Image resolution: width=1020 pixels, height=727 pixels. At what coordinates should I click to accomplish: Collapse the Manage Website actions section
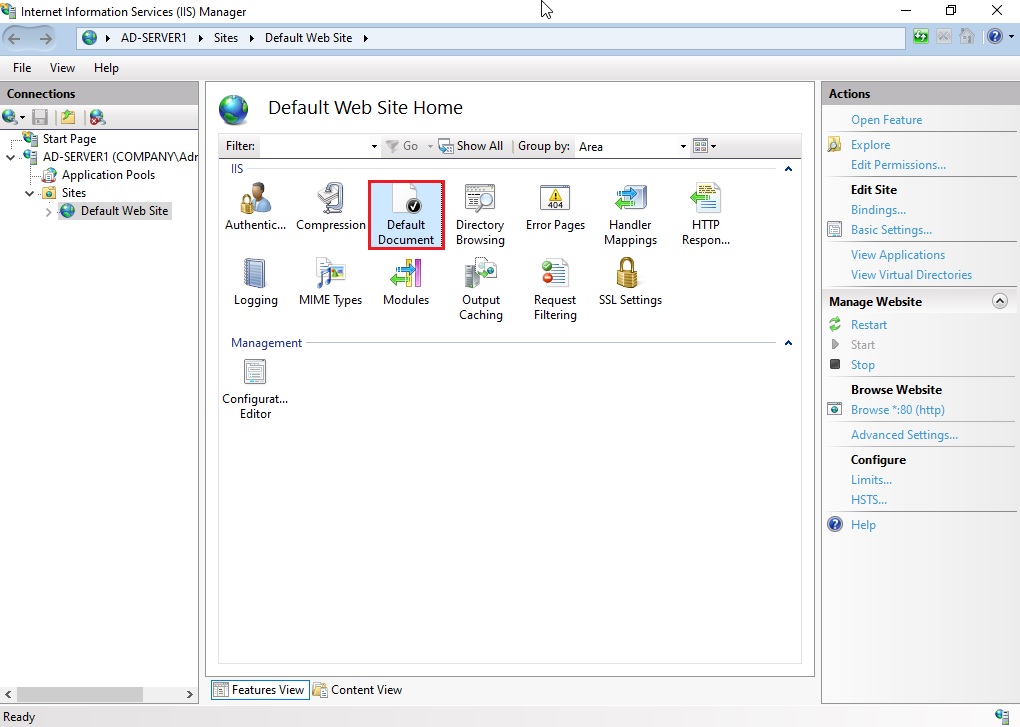pyautogui.click(x=999, y=301)
